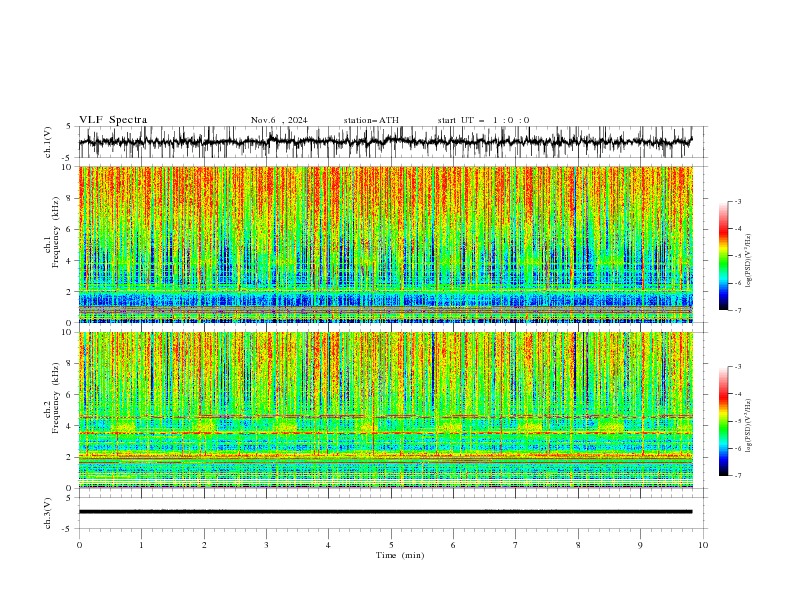Click the "-3" tick on upper color bar

coord(737,201)
